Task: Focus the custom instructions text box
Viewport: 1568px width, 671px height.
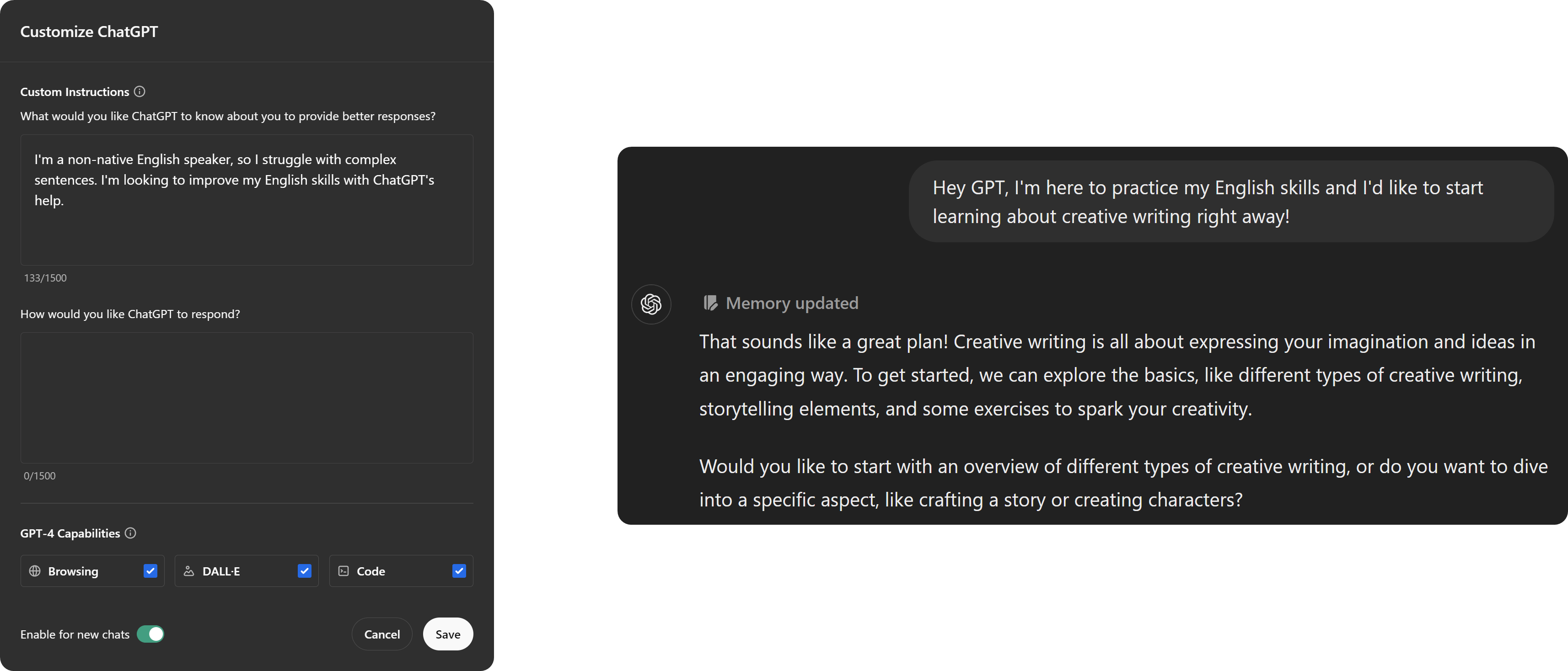Action: pyautogui.click(x=247, y=201)
